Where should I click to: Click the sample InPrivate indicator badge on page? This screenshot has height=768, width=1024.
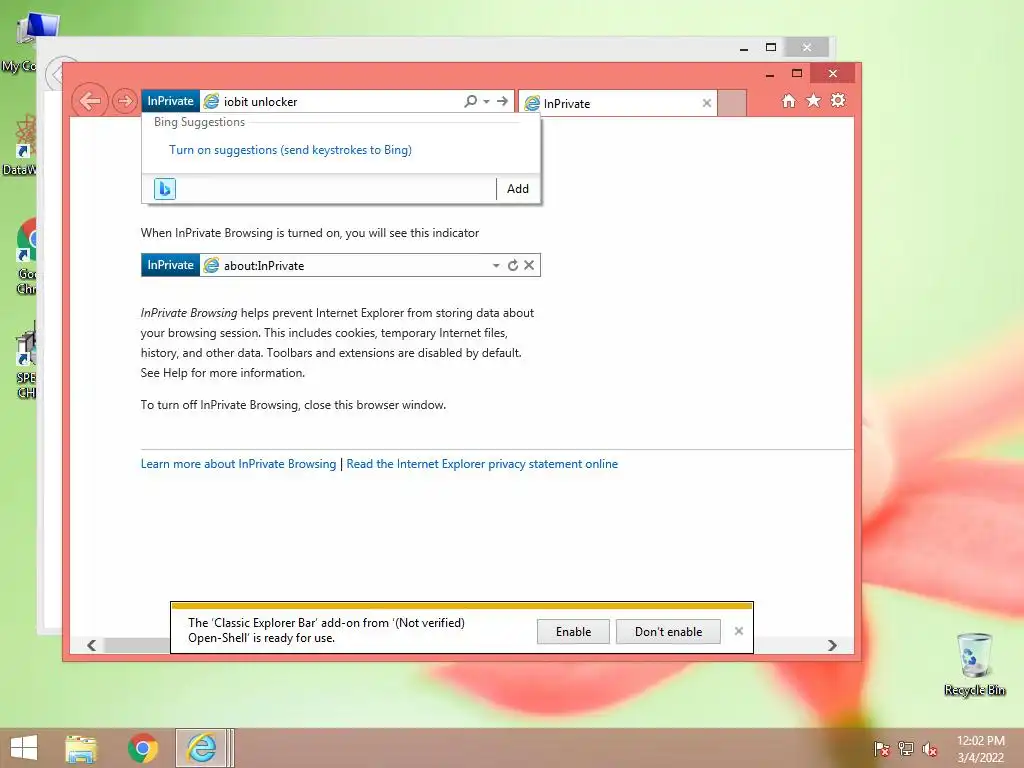pyautogui.click(x=170, y=265)
